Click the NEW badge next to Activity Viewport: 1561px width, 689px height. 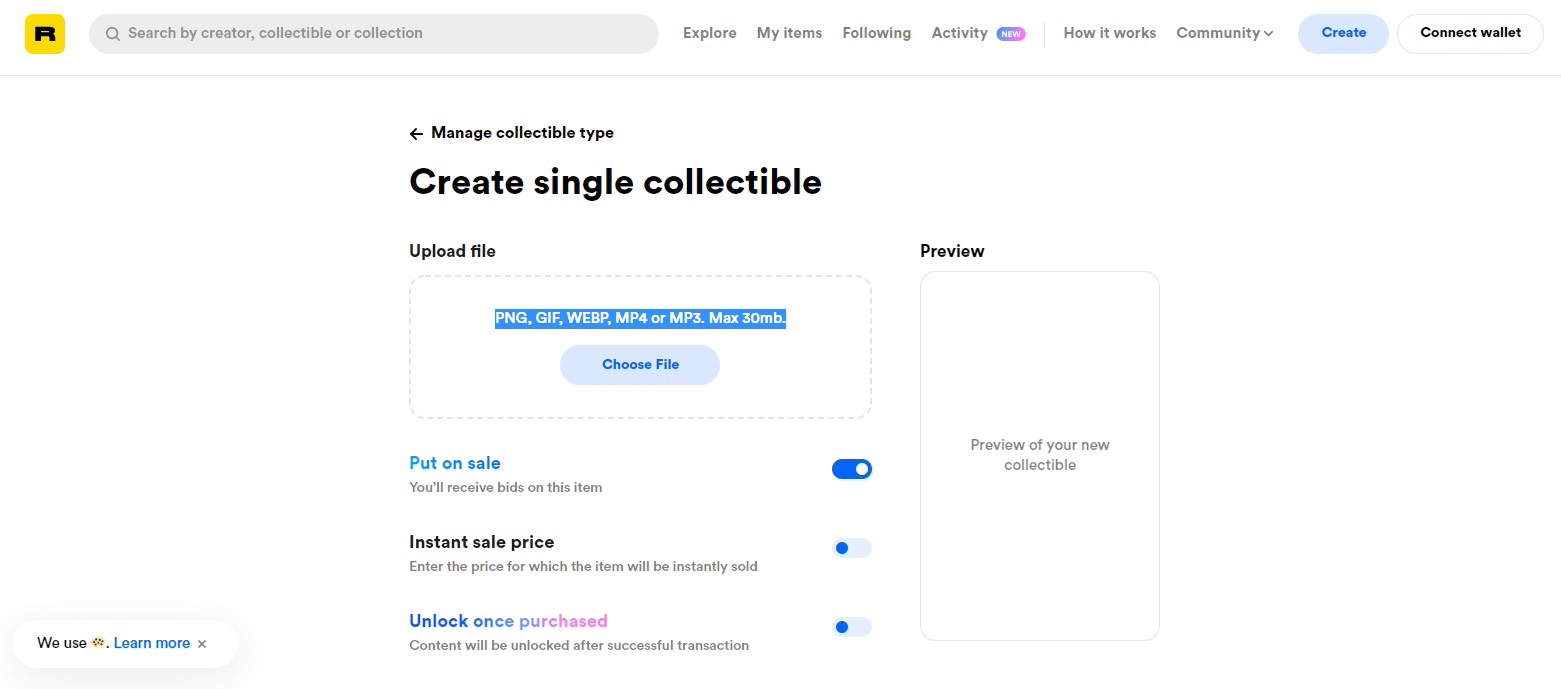pyautogui.click(x=1011, y=34)
